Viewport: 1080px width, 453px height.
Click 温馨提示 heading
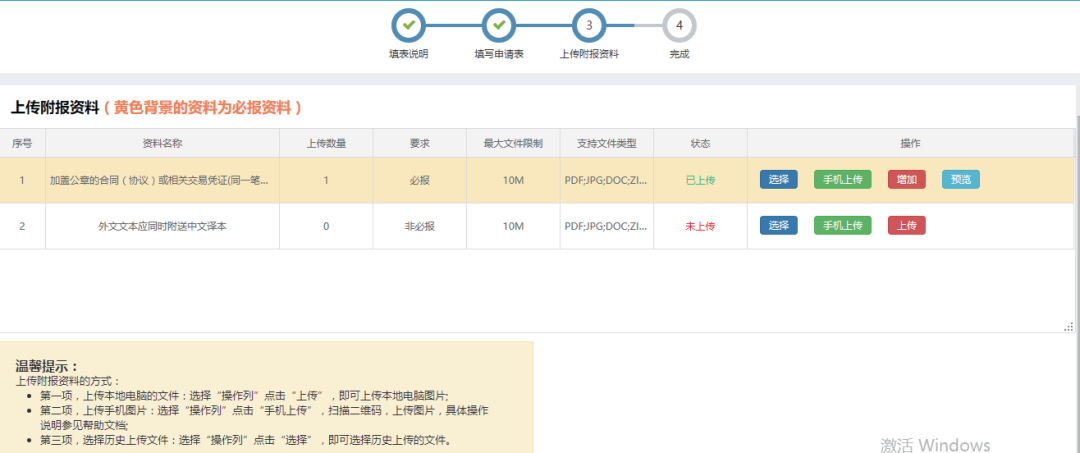(48, 366)
